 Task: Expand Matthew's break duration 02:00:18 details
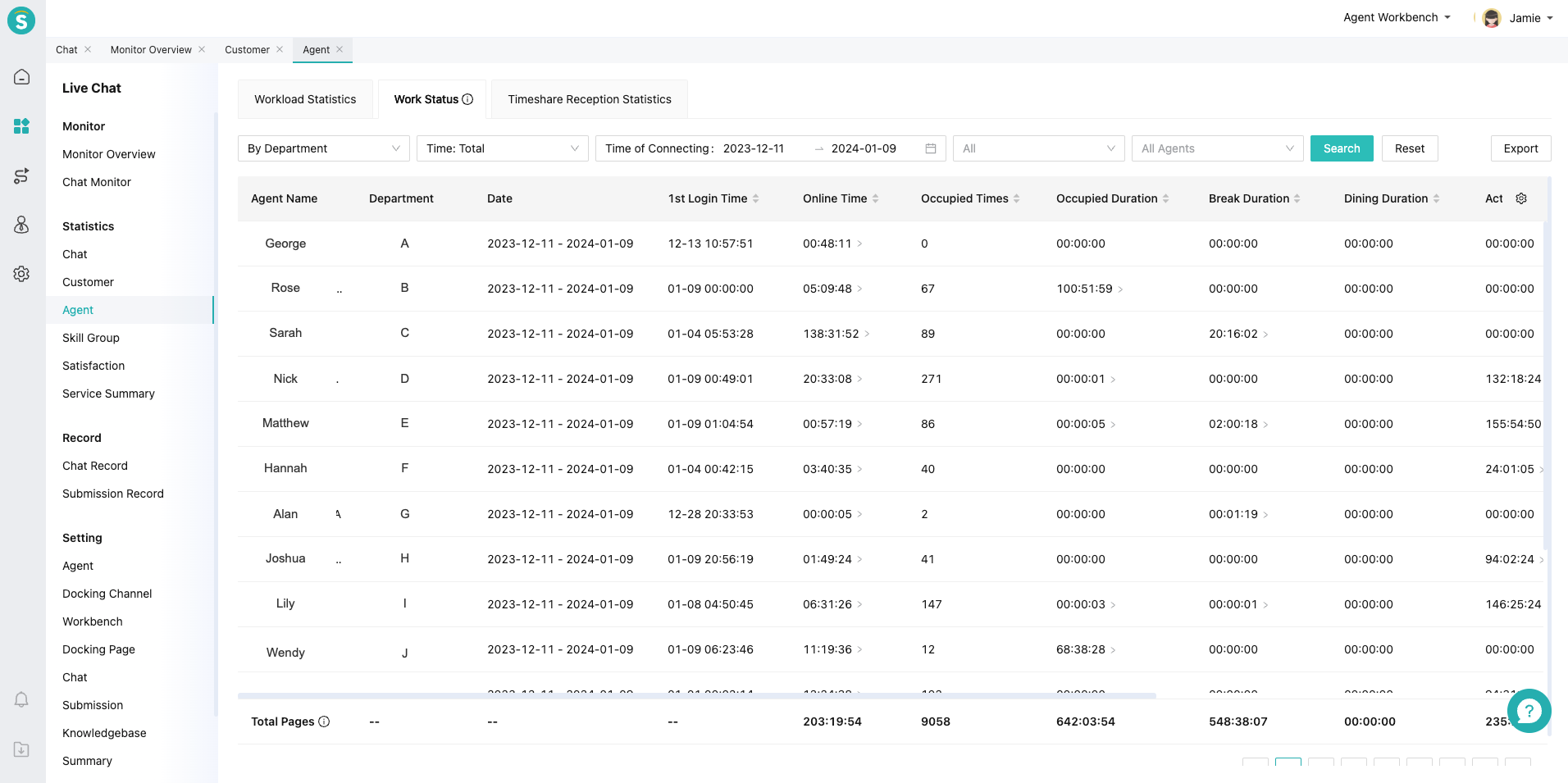[1265, 424]
